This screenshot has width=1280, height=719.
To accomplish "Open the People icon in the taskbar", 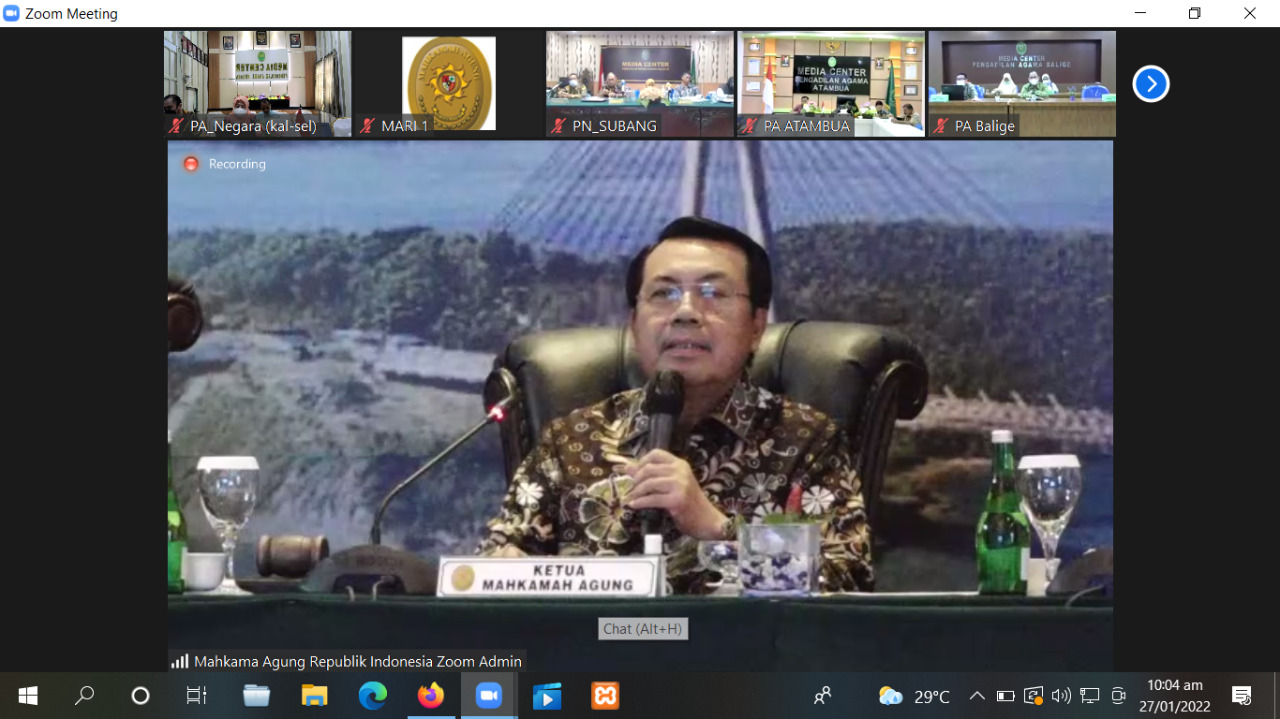I will tap(822, 695).
